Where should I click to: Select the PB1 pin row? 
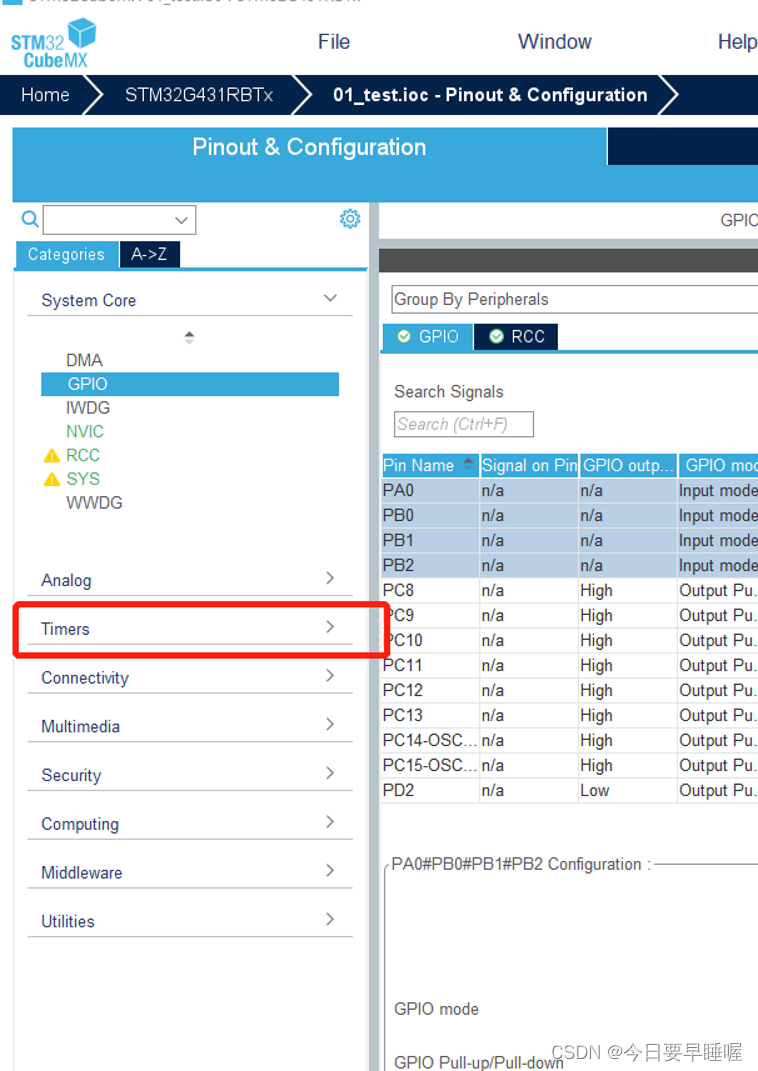coord(570,540)
